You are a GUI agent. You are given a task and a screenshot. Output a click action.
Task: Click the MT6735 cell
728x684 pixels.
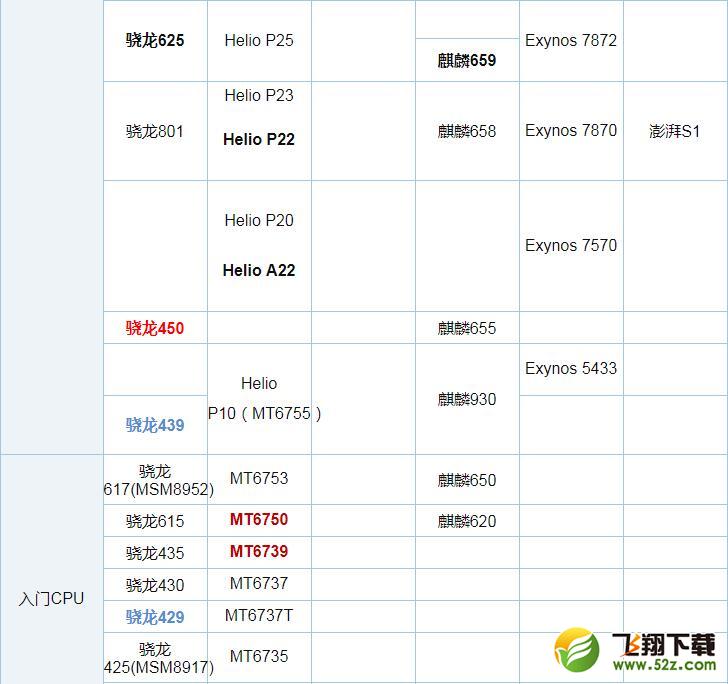pos(259,656)
